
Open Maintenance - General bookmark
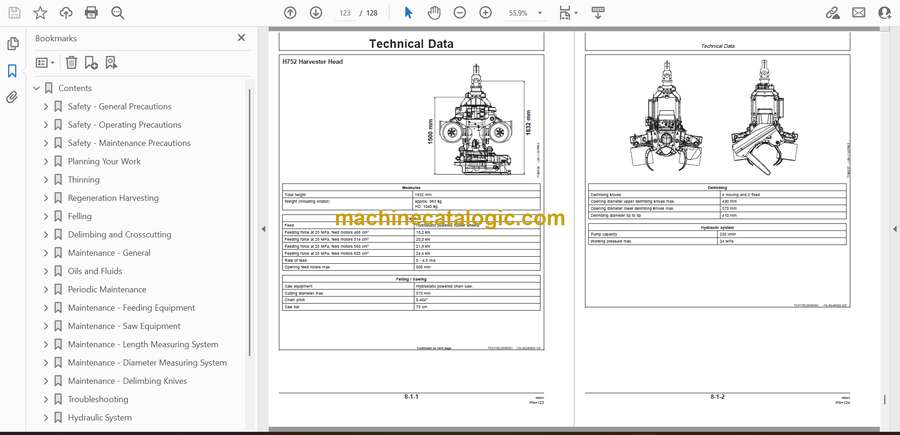pos(109,253)
